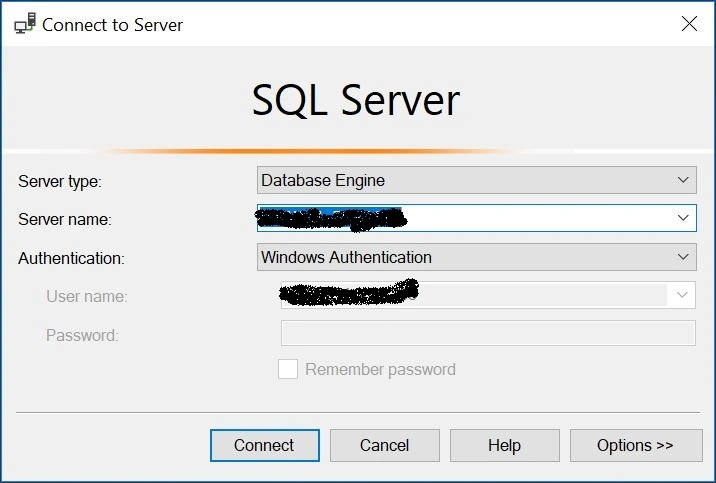Click the 'User name:' label
This screenshot has width=716, height=483.
87,297
